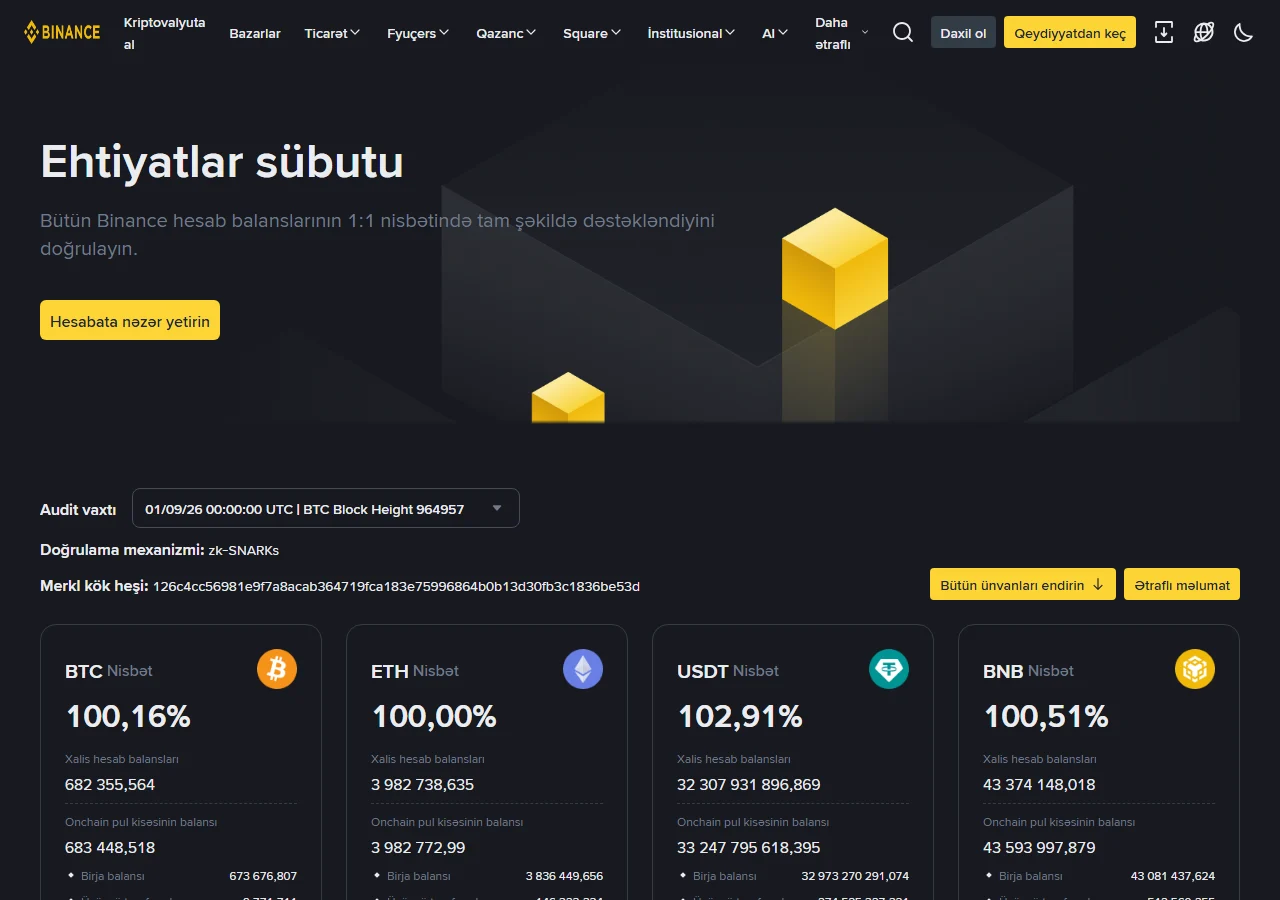Image resolution: width=1280 pixels, height=900 pixels.
Task: Click the Bitcoin coin icon
Action: tap(277, 669)
